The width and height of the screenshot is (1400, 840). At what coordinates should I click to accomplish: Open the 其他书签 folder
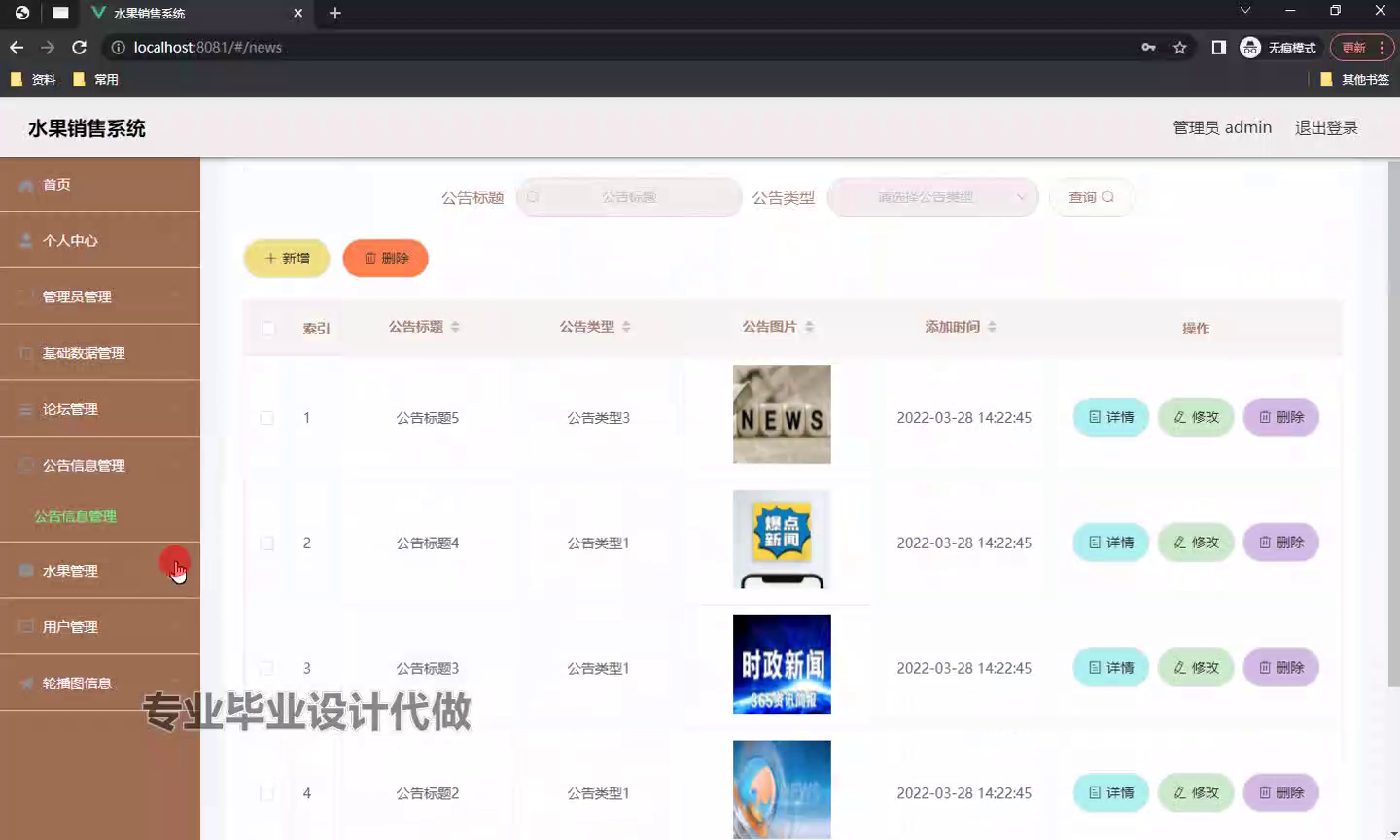pyautogui.click(x=1354, y=79)
